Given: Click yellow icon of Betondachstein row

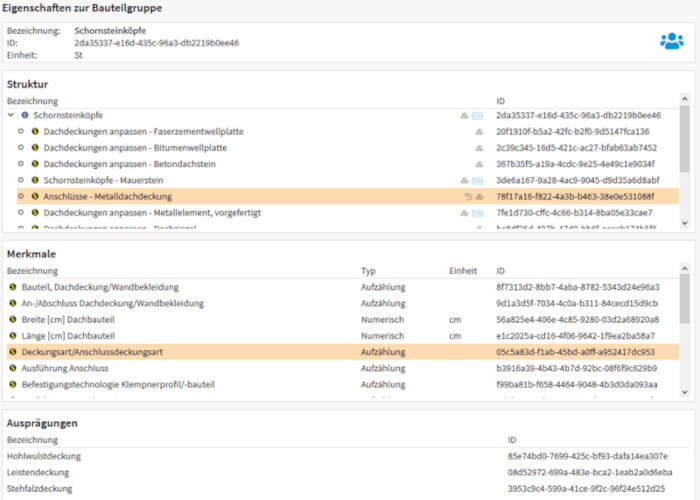Looking at the screenshot, I should coord(35,164).
